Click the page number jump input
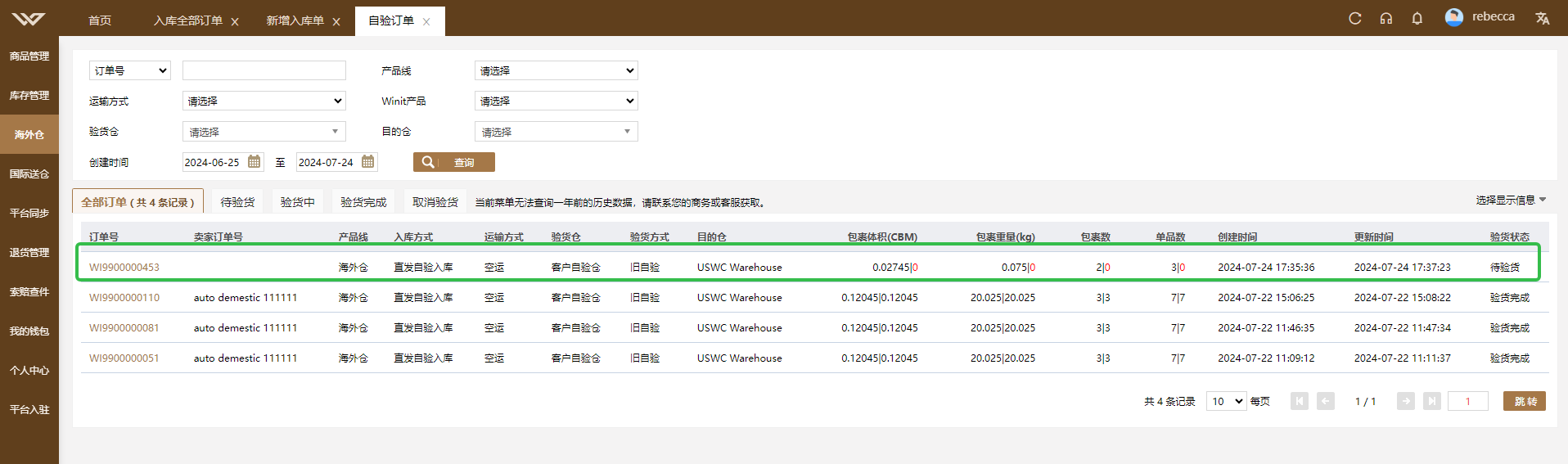Image resolution: width=1568 pixels, height=464 pixels. [1468, 401]
